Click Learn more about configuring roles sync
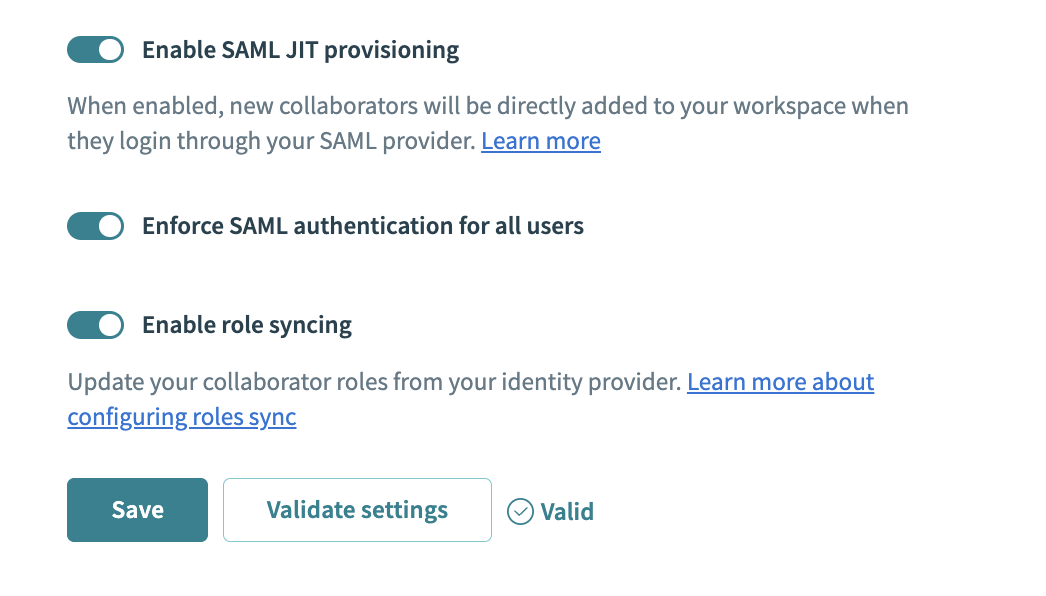 tap(780, 382)
